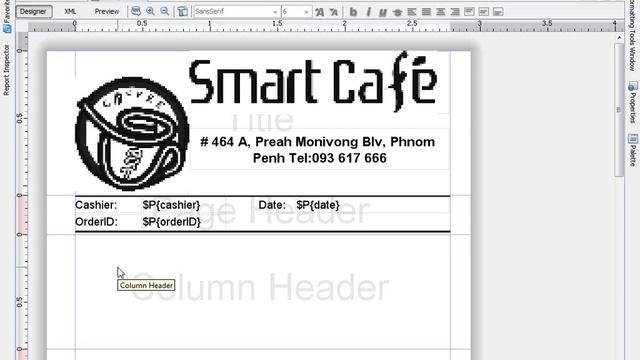Increase the font size with the larger-A icon
Image resolution: width=640 pixels, height=360 pixels.
click(319, 12)
